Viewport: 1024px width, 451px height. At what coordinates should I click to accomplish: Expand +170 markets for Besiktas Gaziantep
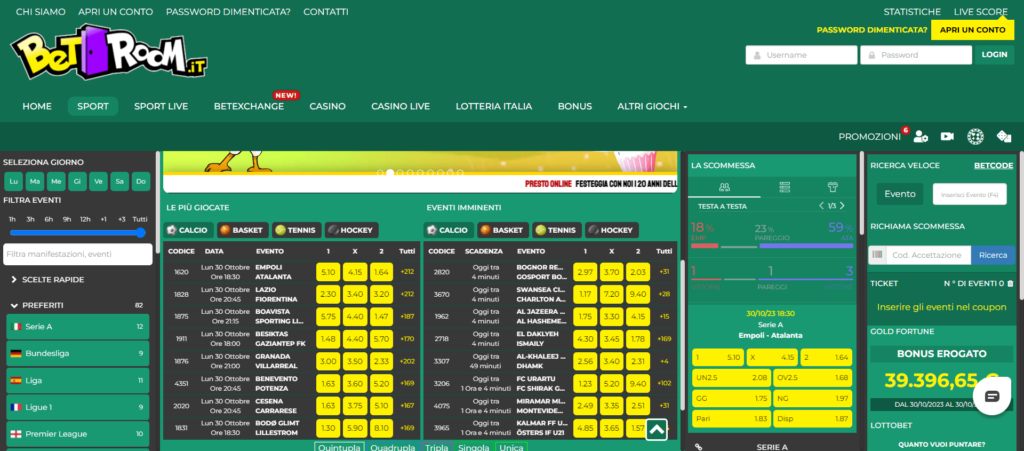[x=407, y=339]
